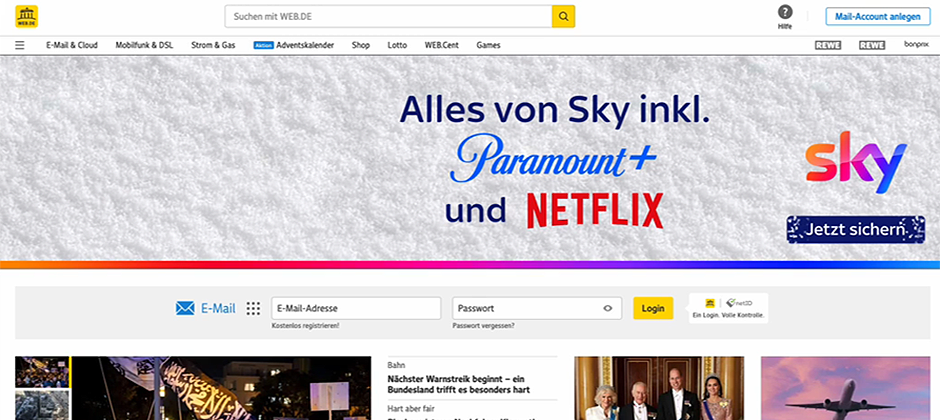Open the night protest flag photo
The height and width of the screenshot is (420, 940).
coord(222,388)
